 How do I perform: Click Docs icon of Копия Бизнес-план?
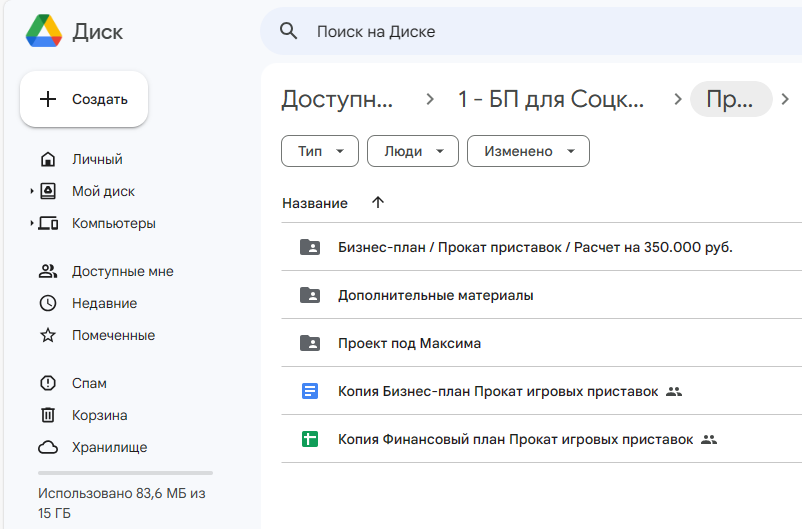pyautogui.click(x=310, y=391)
